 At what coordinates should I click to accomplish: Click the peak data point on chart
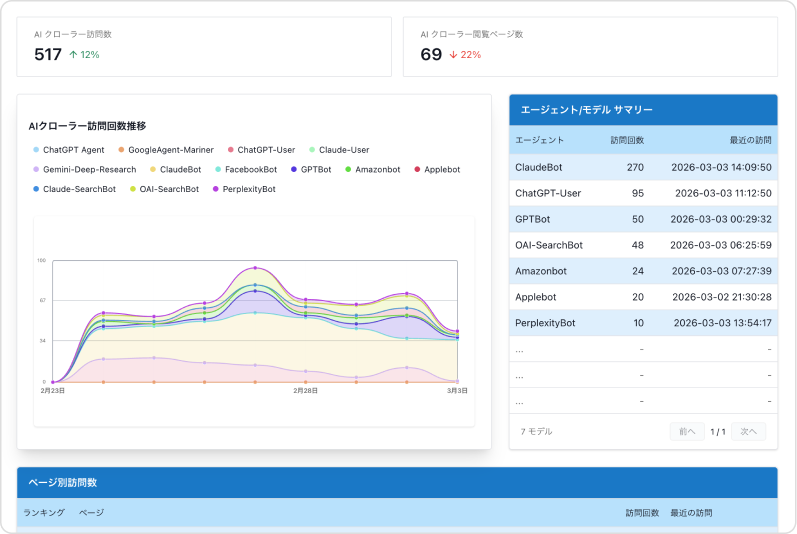255,268
